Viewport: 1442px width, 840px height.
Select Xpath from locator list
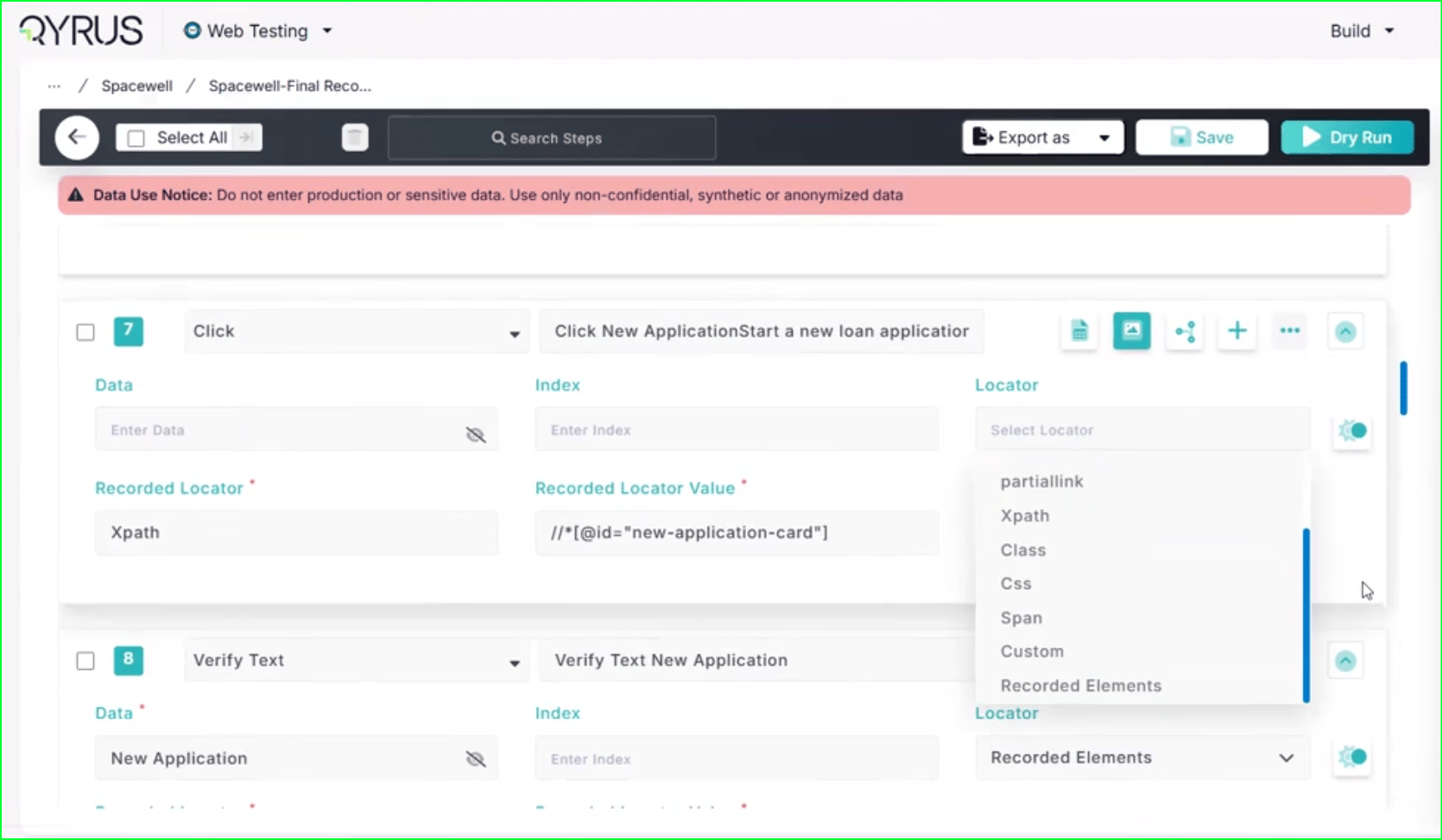click(1025, 515)
